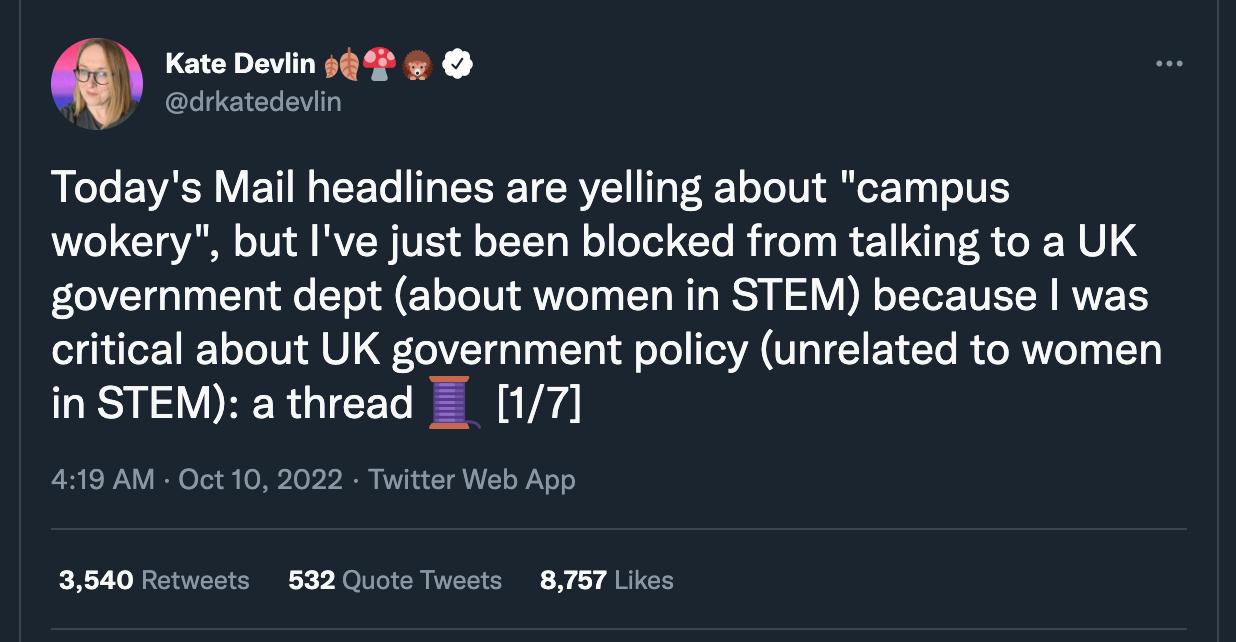Click the Twitter Web App source label
Image resolution: width=1236 pixels, height=642 pixels.
472,480
